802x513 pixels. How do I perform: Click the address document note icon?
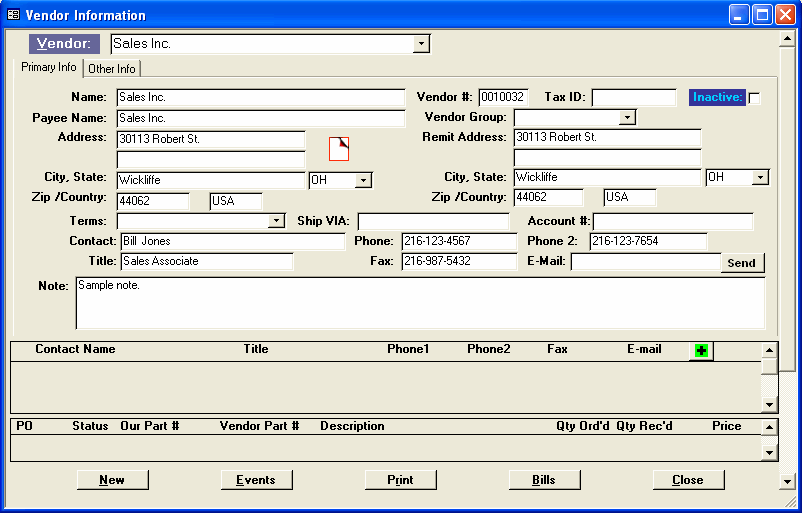click(x=339, y=148)
